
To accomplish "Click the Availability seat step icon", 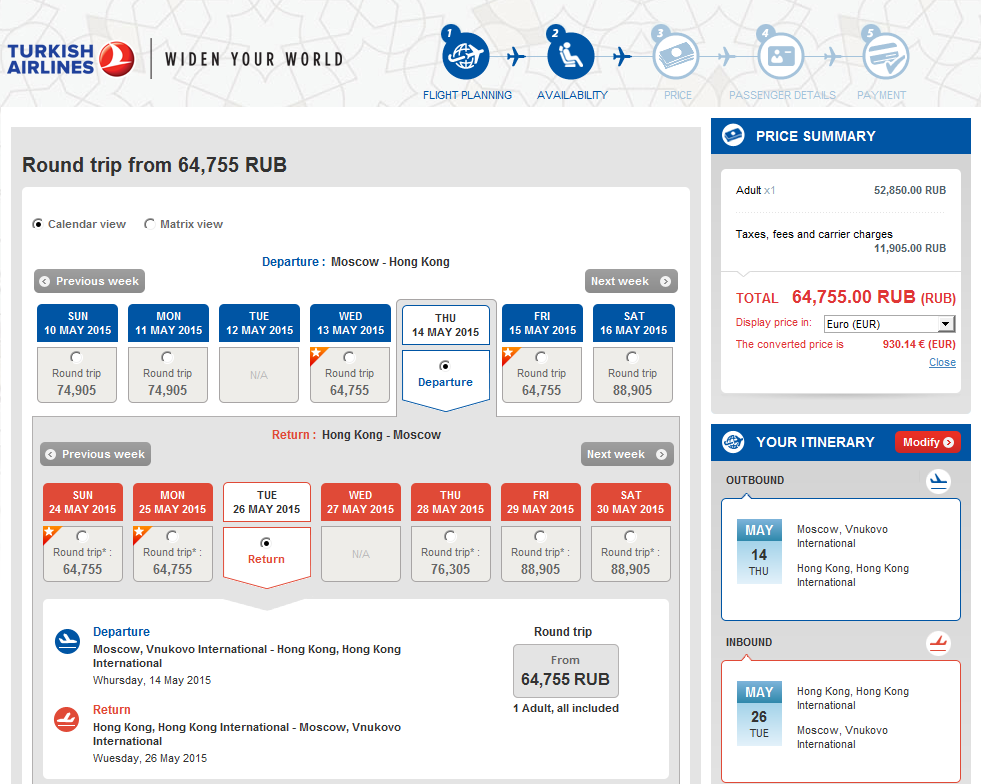I will click(571, 56).
